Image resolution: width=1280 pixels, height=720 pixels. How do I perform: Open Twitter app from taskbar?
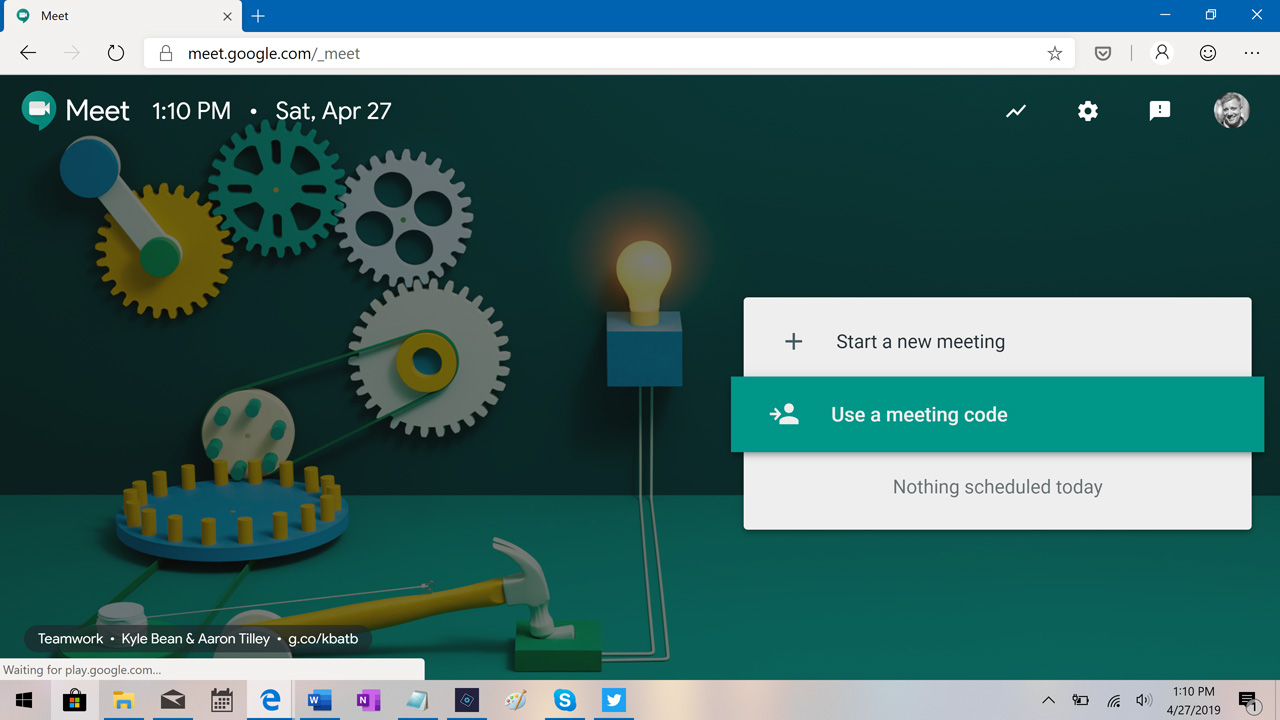coord(614,701)
